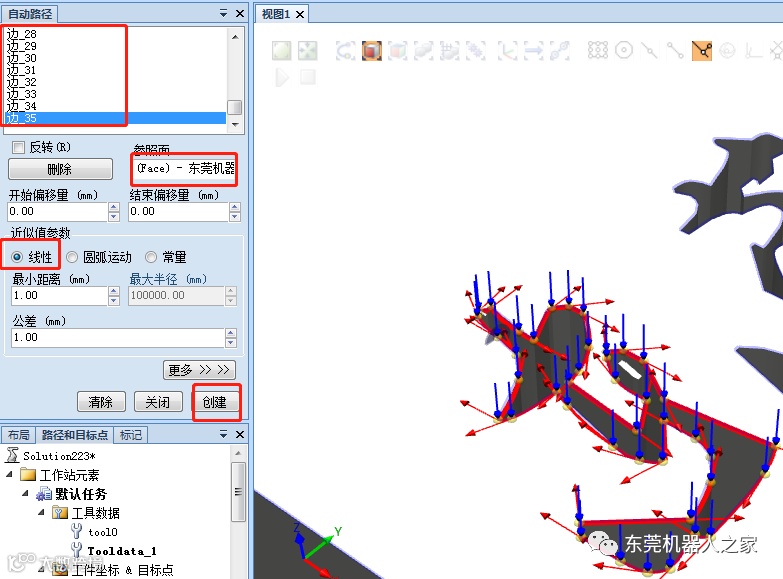
Task: Click the 默认任务 task icon
Action: 44,494
